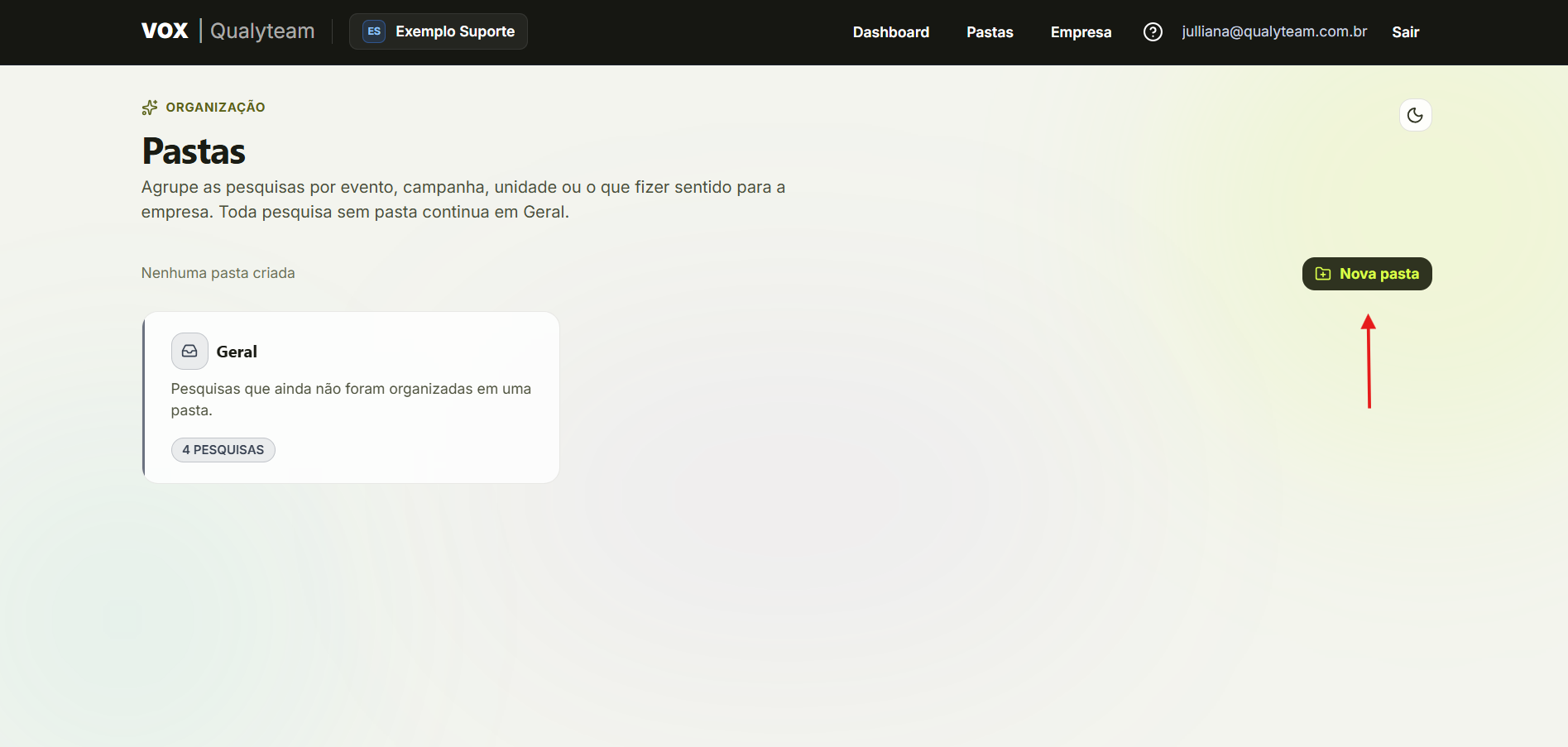This screenshot has width=1568, height=747.
Task: Log out with the Sair link
Action: tap(1405, 32)
